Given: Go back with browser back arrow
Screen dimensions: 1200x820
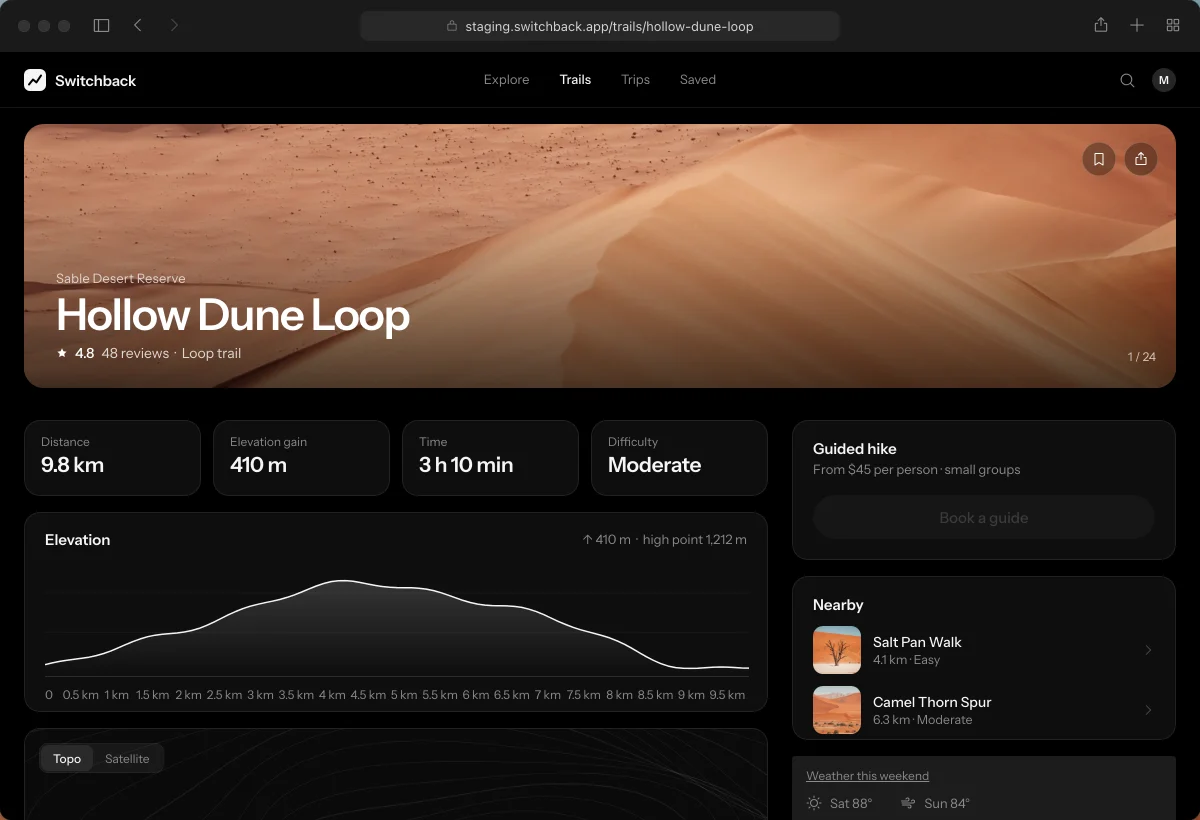Looking at the screenshot, I should [138, 25].
